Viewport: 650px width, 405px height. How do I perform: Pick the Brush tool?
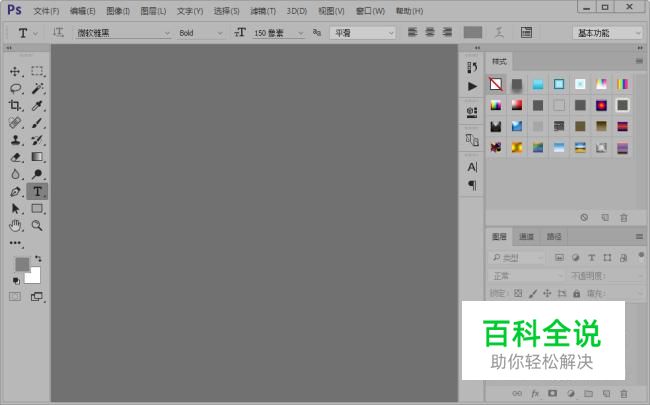(x=37, y=123)
